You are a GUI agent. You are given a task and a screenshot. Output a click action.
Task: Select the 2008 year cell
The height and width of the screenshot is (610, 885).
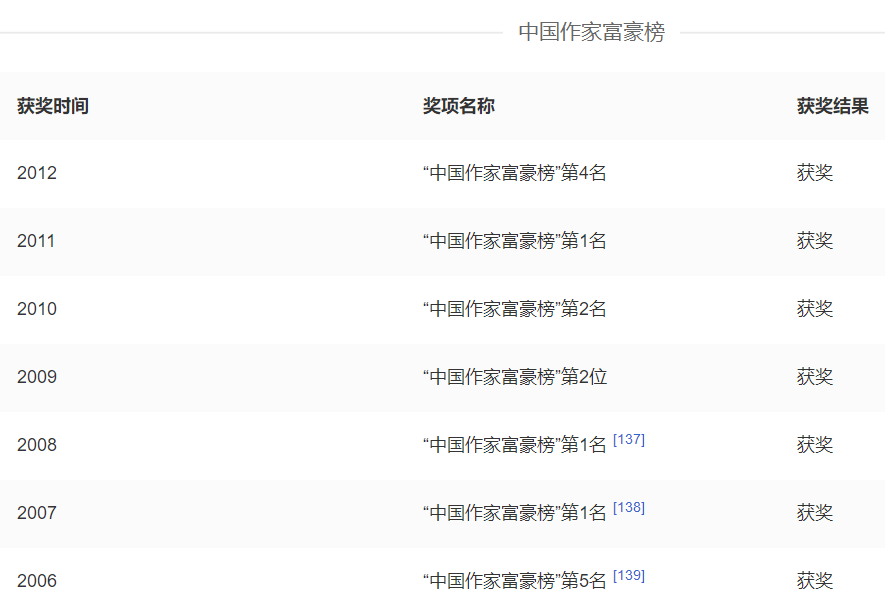point(37,445)
